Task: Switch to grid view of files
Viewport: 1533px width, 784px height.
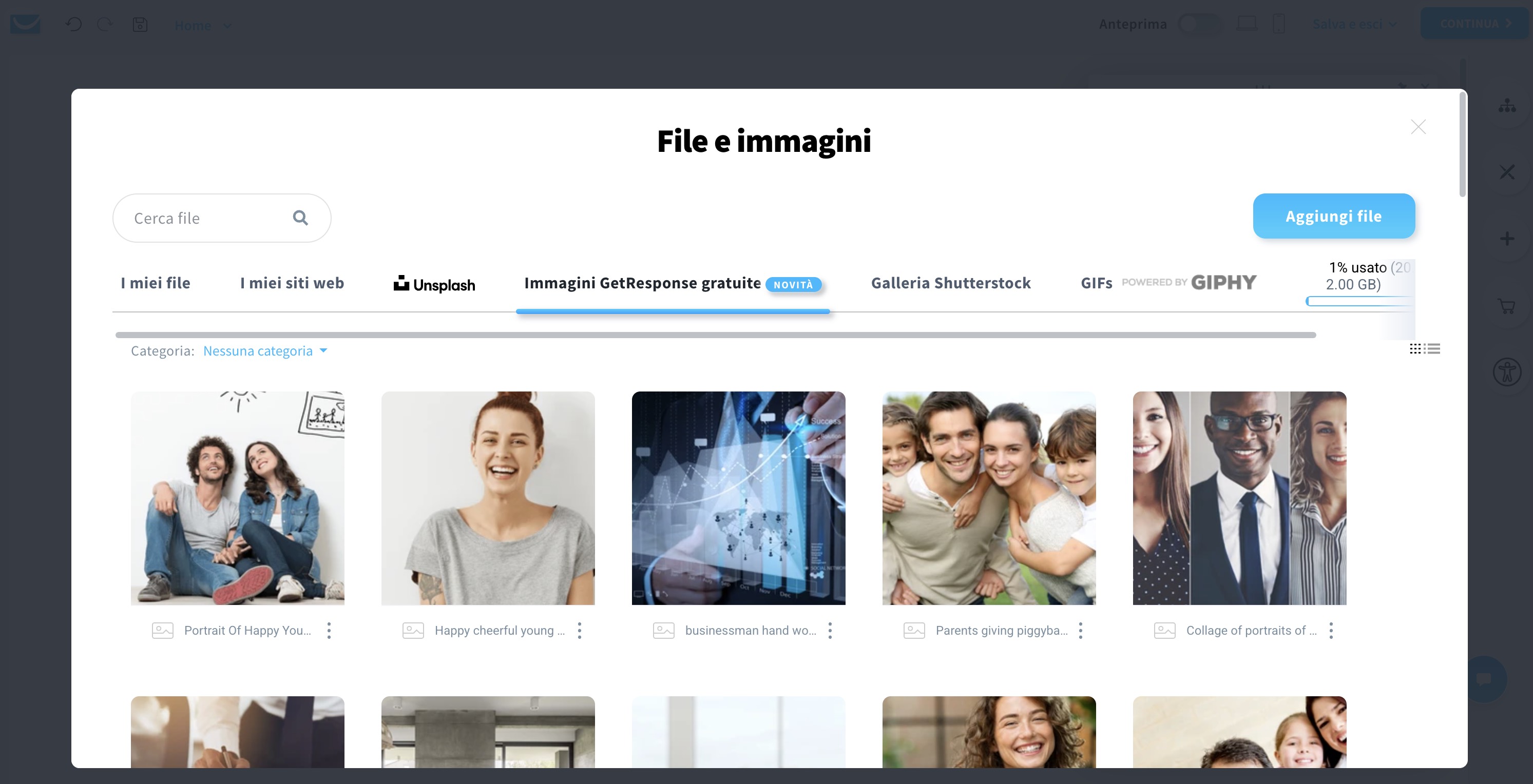Action: (1415, 348)
